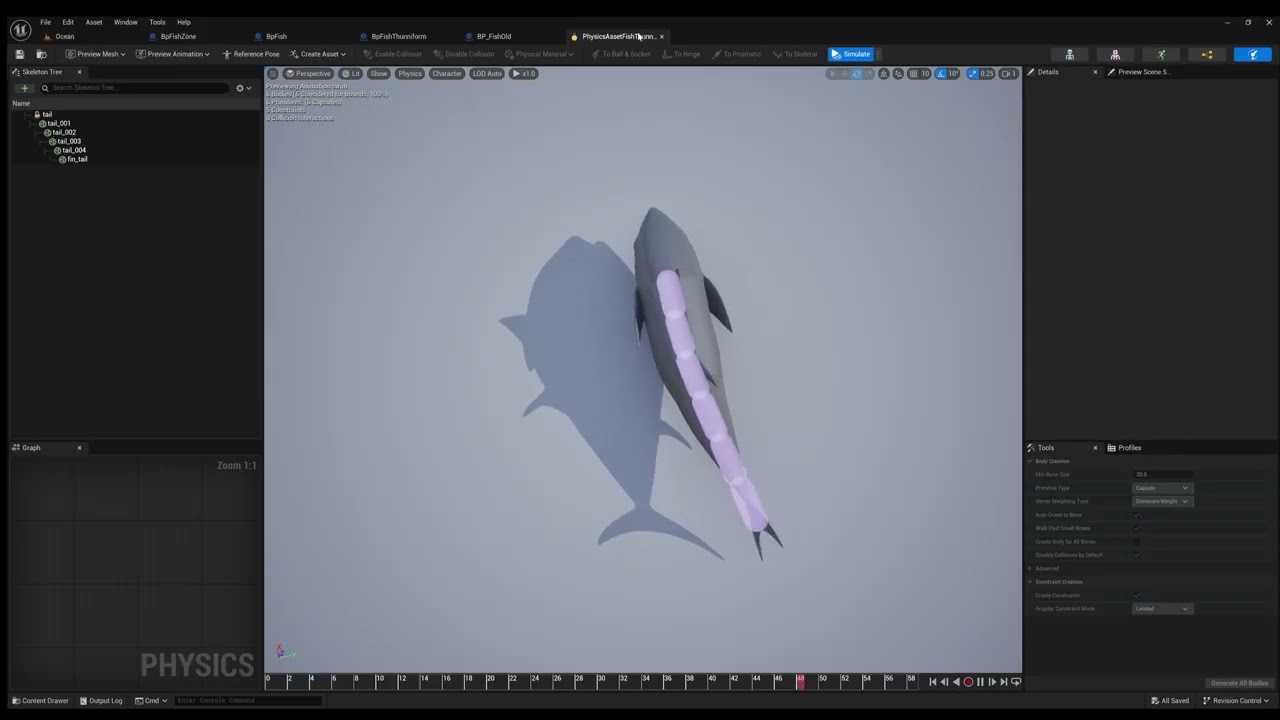Click Generate All Bodies button
This screenshot has width=1280, height=720.
[1239, 683]
